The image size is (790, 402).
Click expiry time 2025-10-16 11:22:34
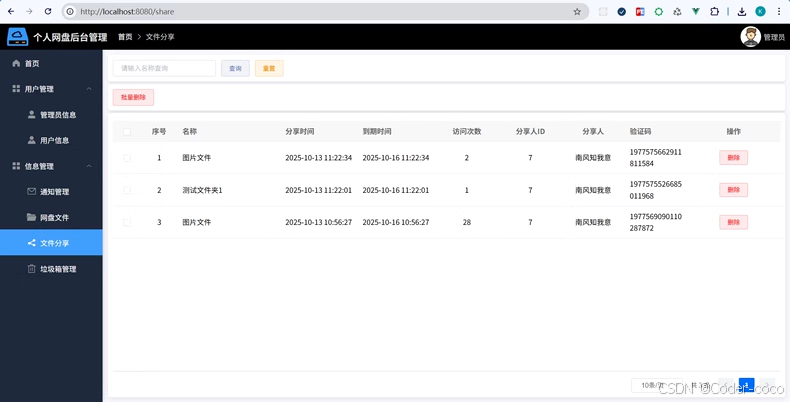[396, 158]
